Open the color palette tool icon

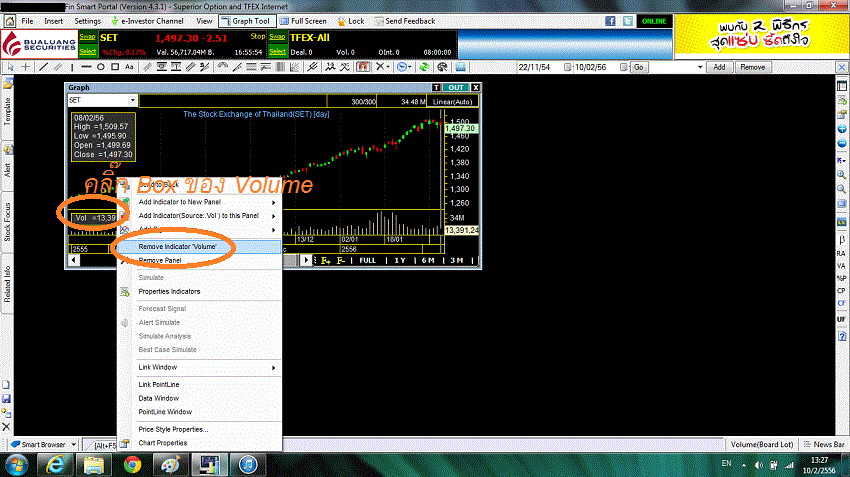(x=442, y=67)
